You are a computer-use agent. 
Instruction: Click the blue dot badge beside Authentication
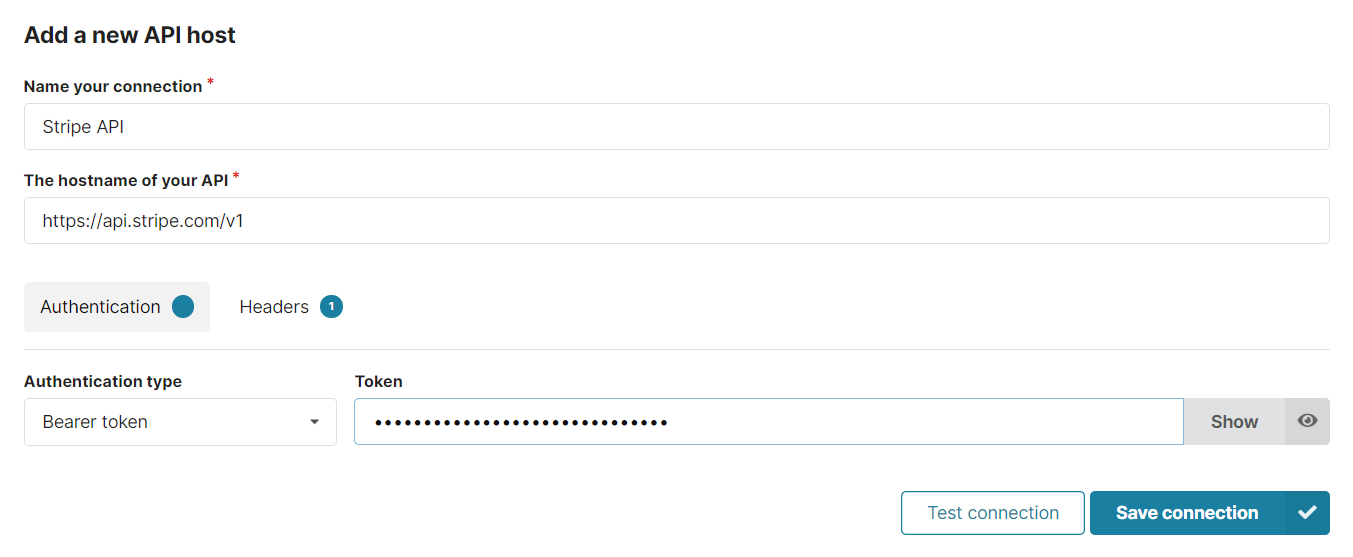(x=183, y=307)
